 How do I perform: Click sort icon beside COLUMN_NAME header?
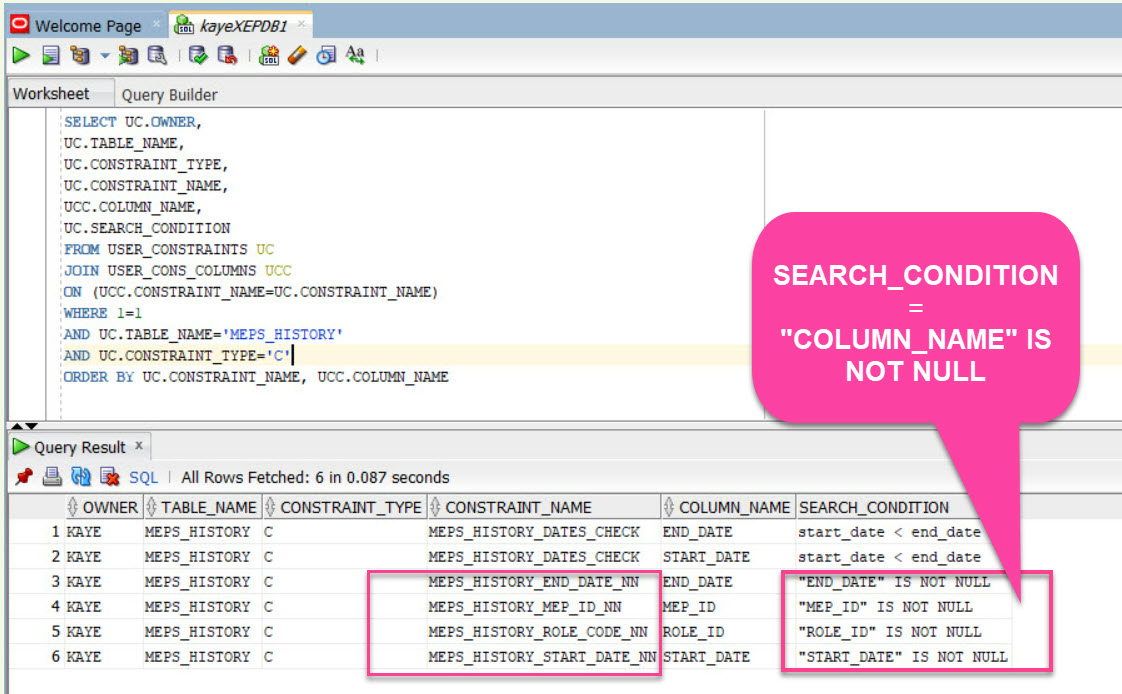668,507
